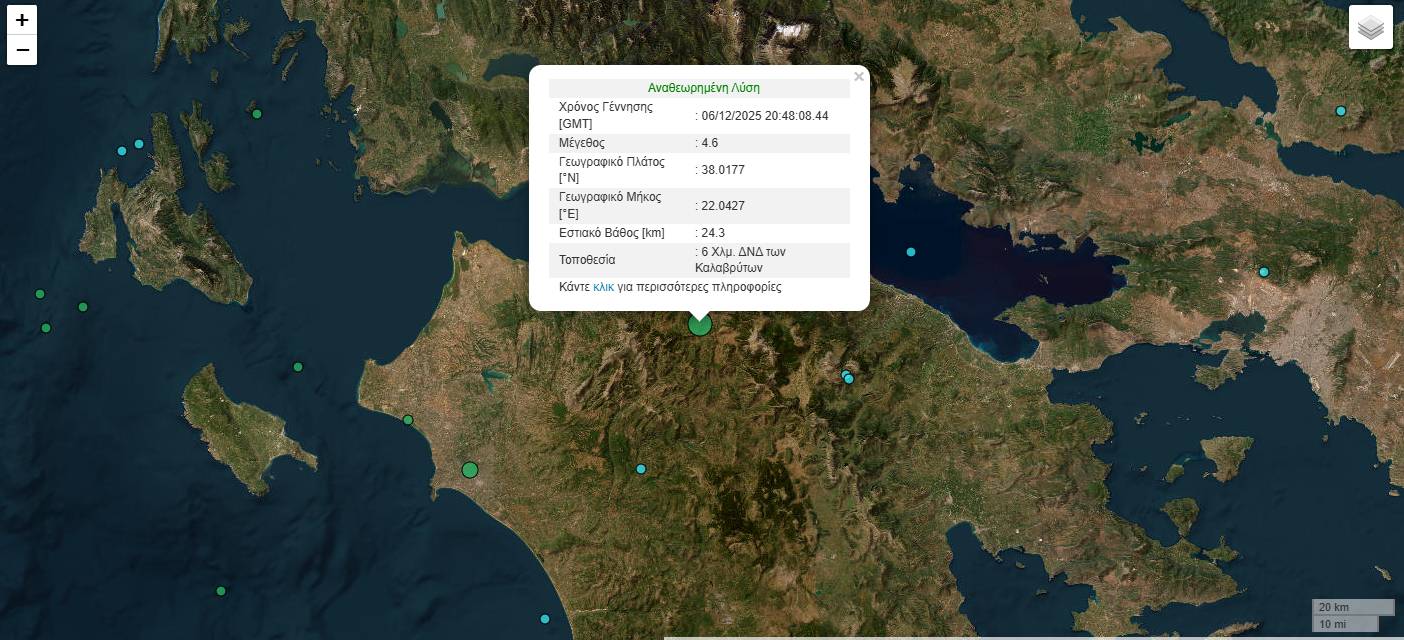Select the small green marker near Zakynthos island
1404x640 pixels.
pos(298,367)
